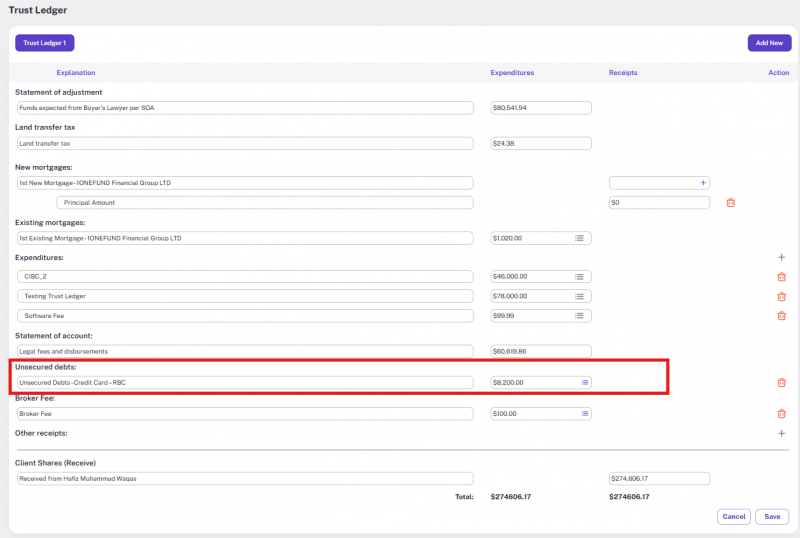Delete the Software Fee row
Viewport: 800px width, 538px height.
781,316
